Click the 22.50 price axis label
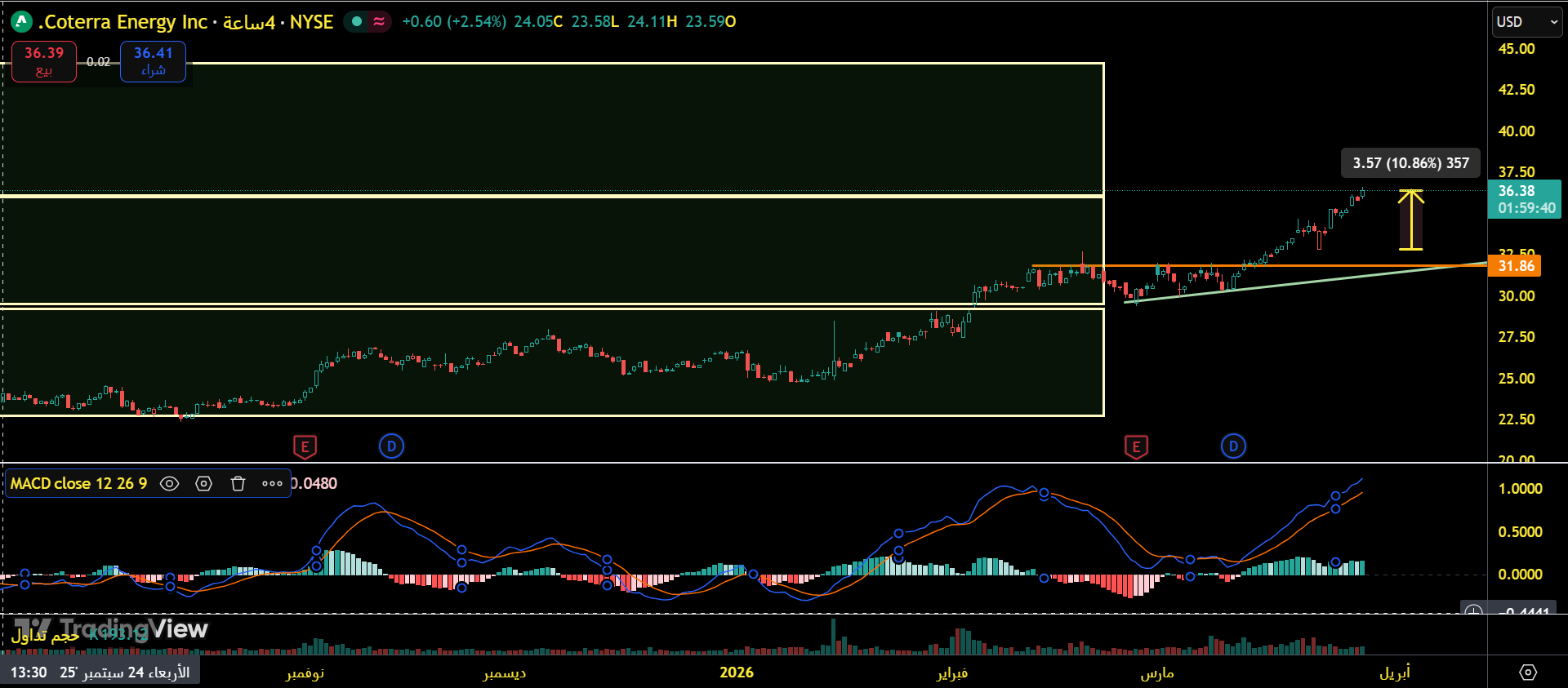This screenshot has width=1568, height=688. pos(1516,419)
